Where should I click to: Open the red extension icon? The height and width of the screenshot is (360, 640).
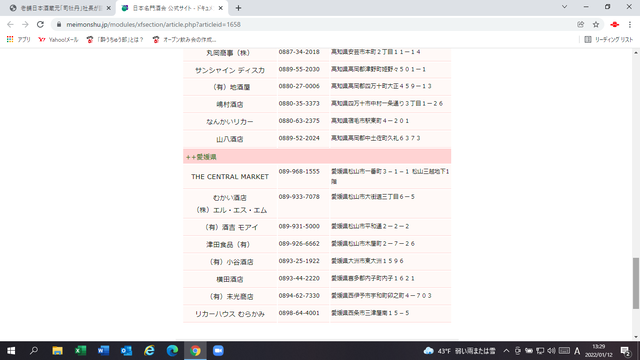(x=615, y=24)
